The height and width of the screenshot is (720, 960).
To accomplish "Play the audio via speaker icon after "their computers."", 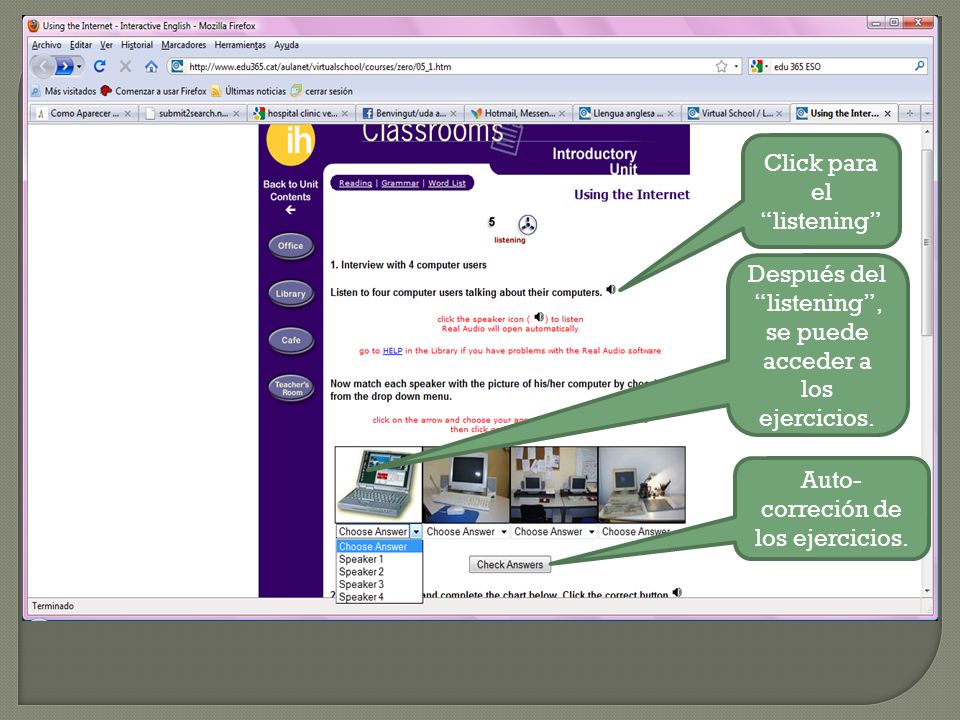I will click(610, 289).
